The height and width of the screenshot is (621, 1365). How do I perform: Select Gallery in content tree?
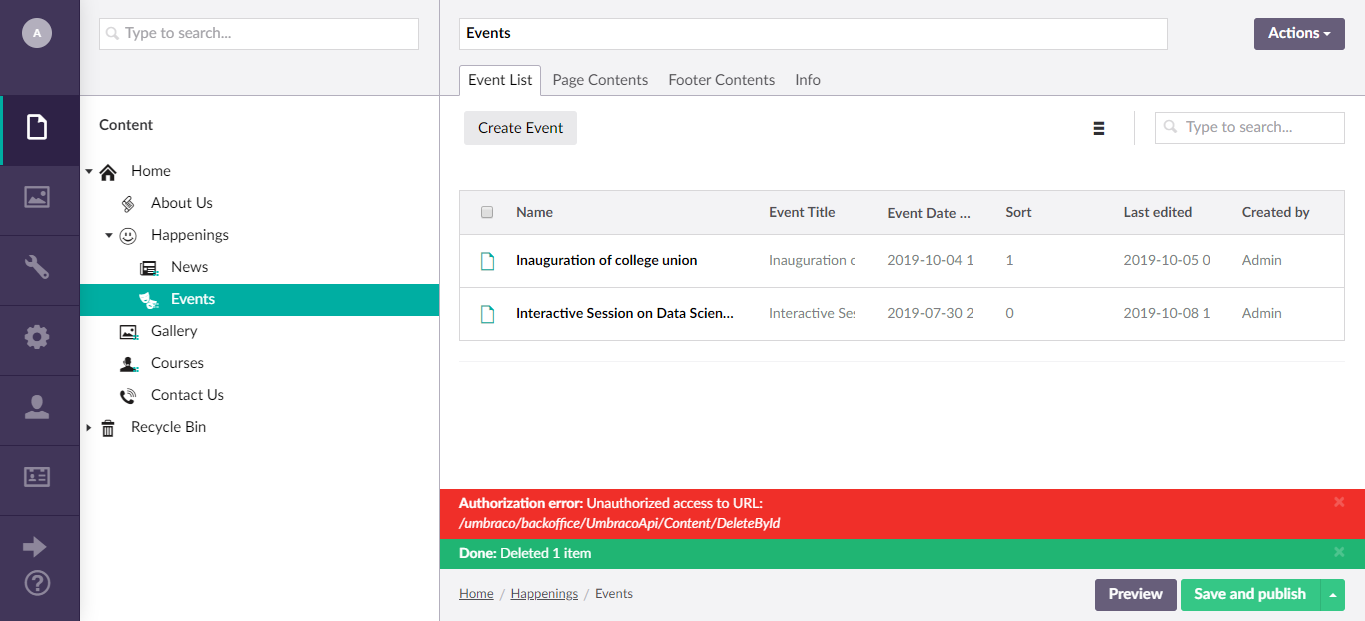point(174,331)
